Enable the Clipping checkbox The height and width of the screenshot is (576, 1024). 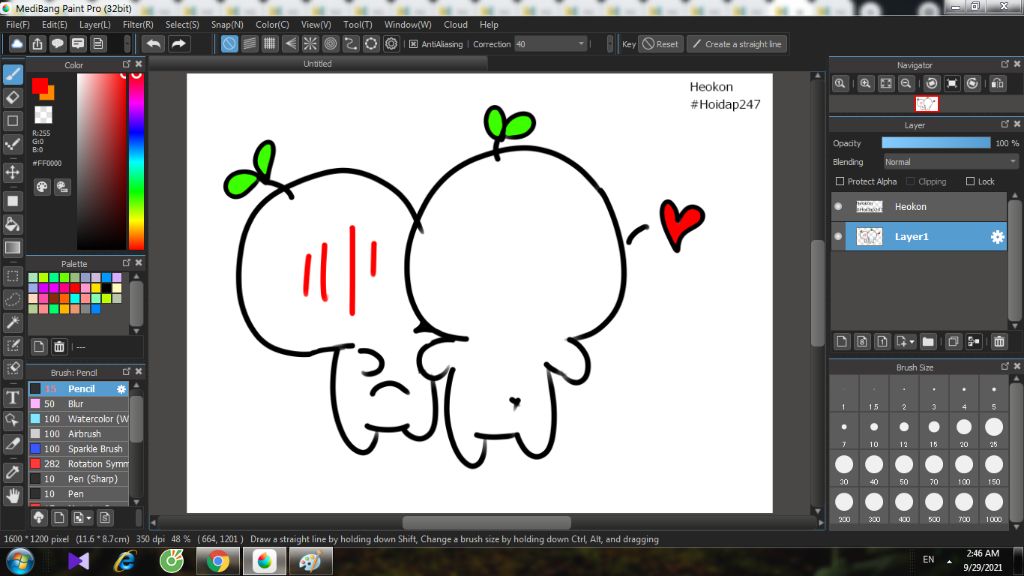click(910, 182)
